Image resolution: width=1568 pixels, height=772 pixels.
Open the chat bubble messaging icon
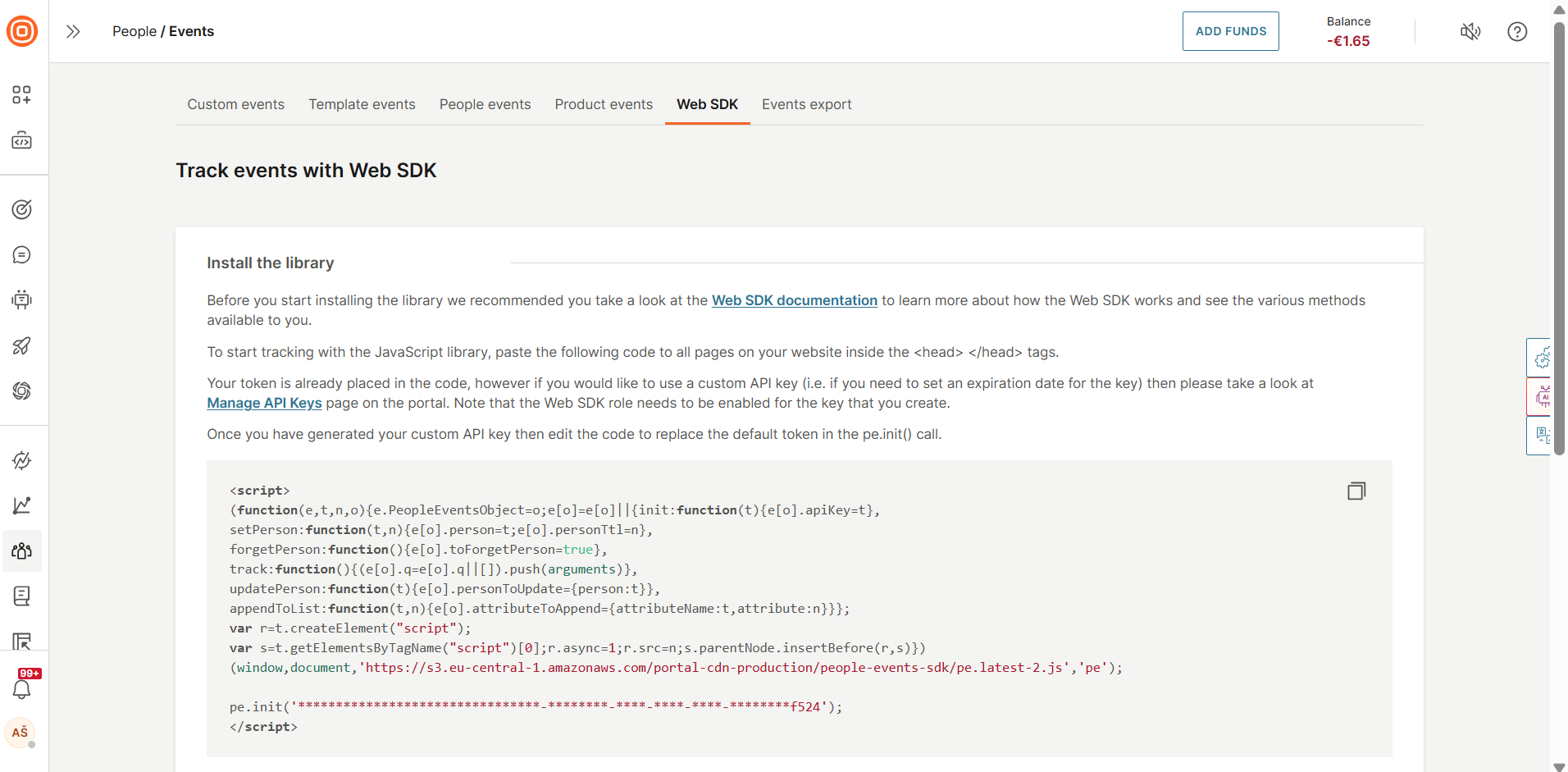point(22,254)
